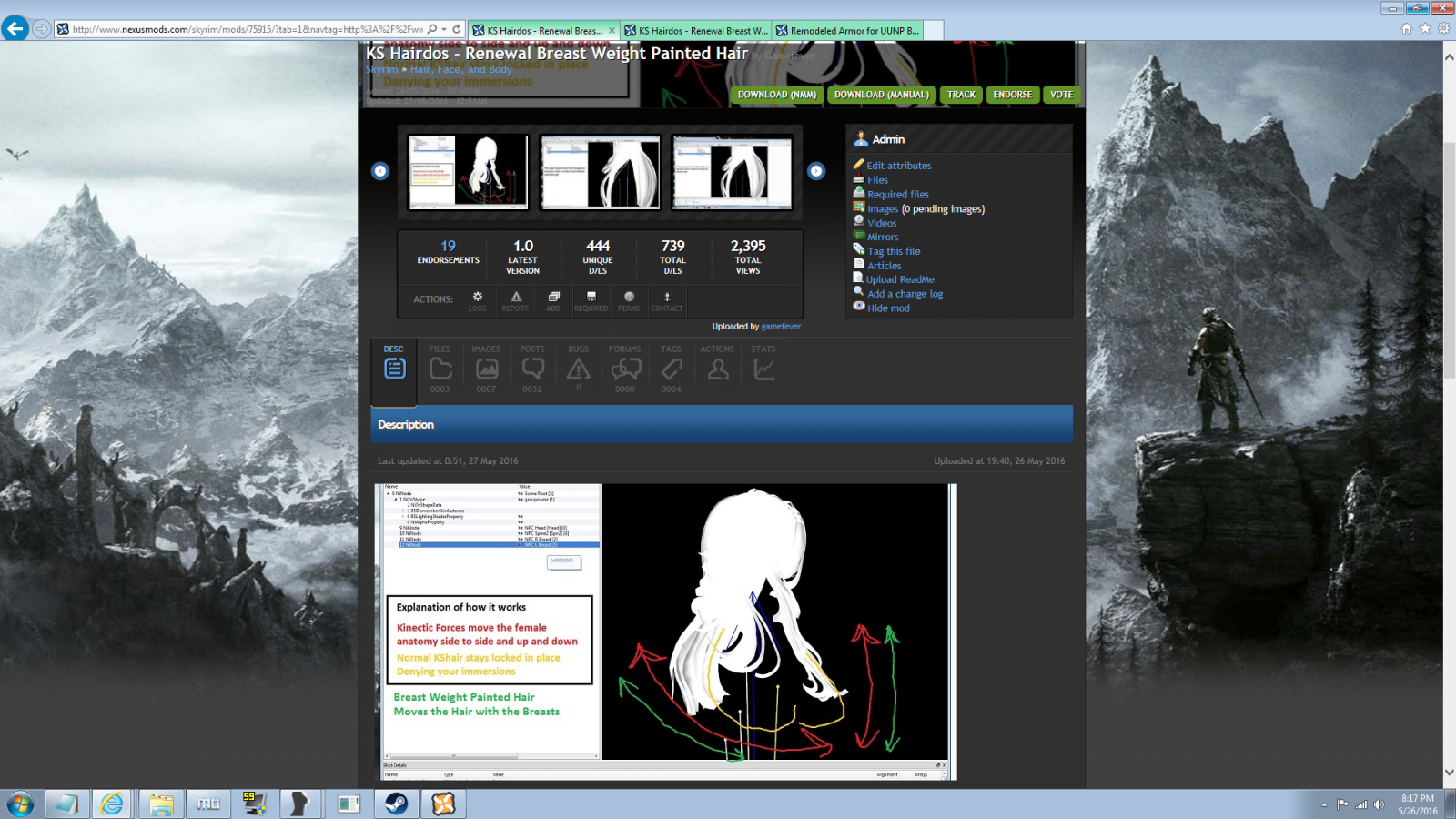Refresh the page using the address bar icon
1456x819 pixels.
tap(457, 29)
